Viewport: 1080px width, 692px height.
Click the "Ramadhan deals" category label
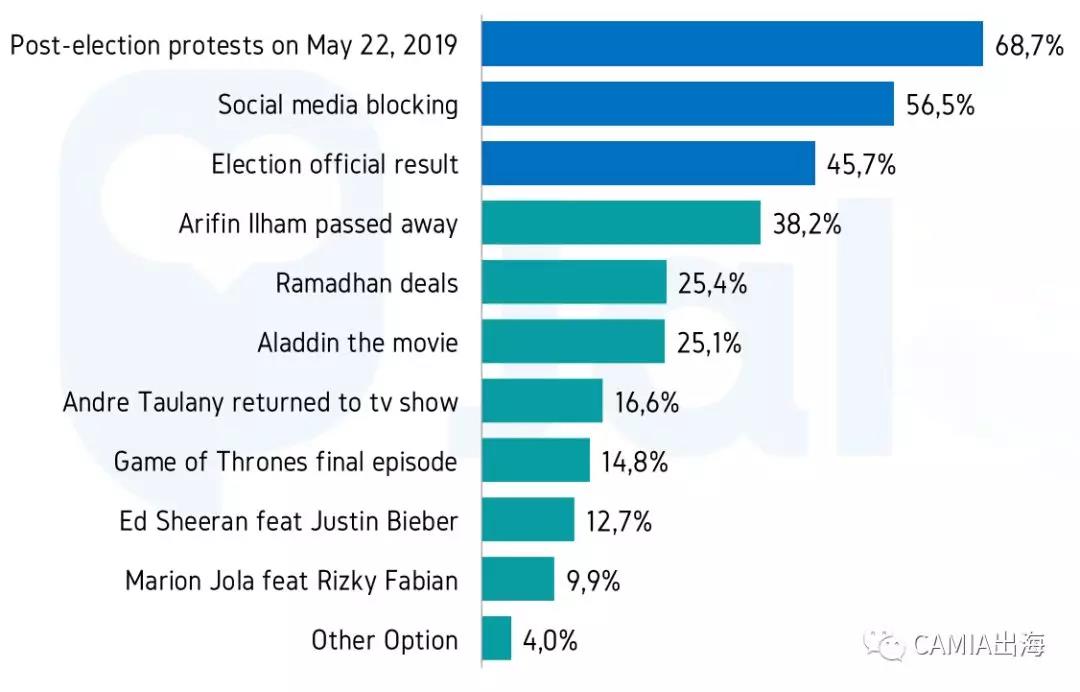[366, 283]
